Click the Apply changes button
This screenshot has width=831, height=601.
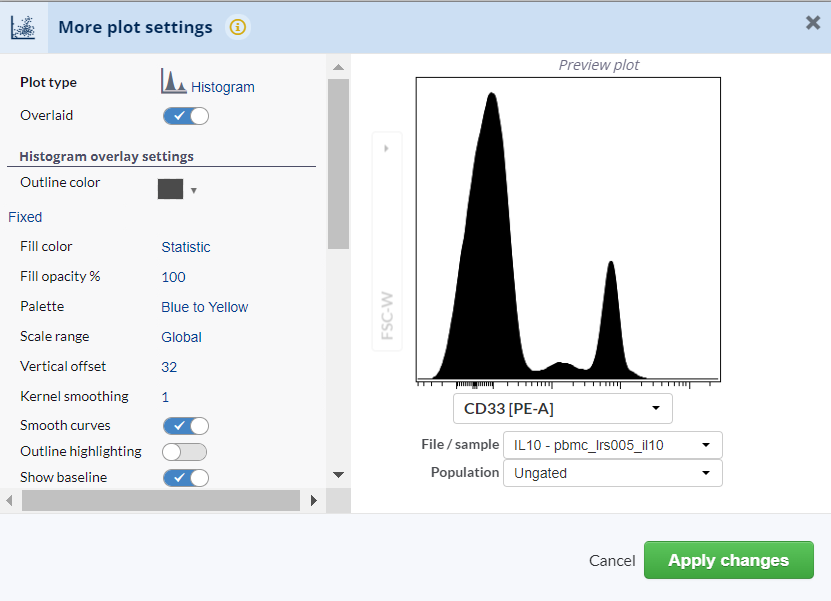tap(729, 560)
